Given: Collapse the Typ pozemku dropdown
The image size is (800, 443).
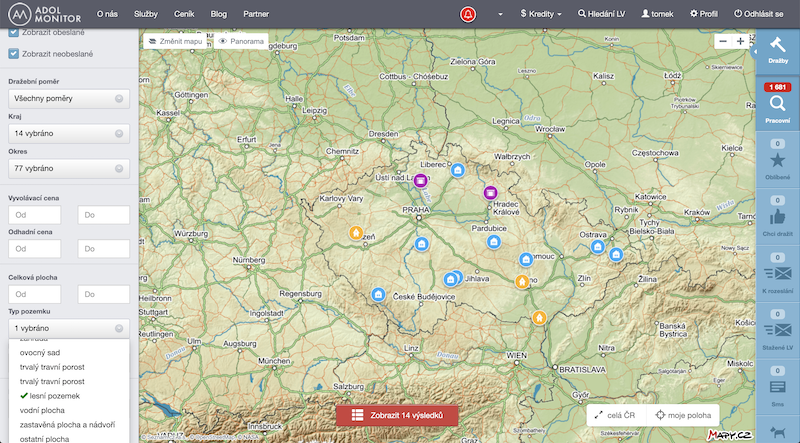Looking at the screenshot, I should coord(69,328).
